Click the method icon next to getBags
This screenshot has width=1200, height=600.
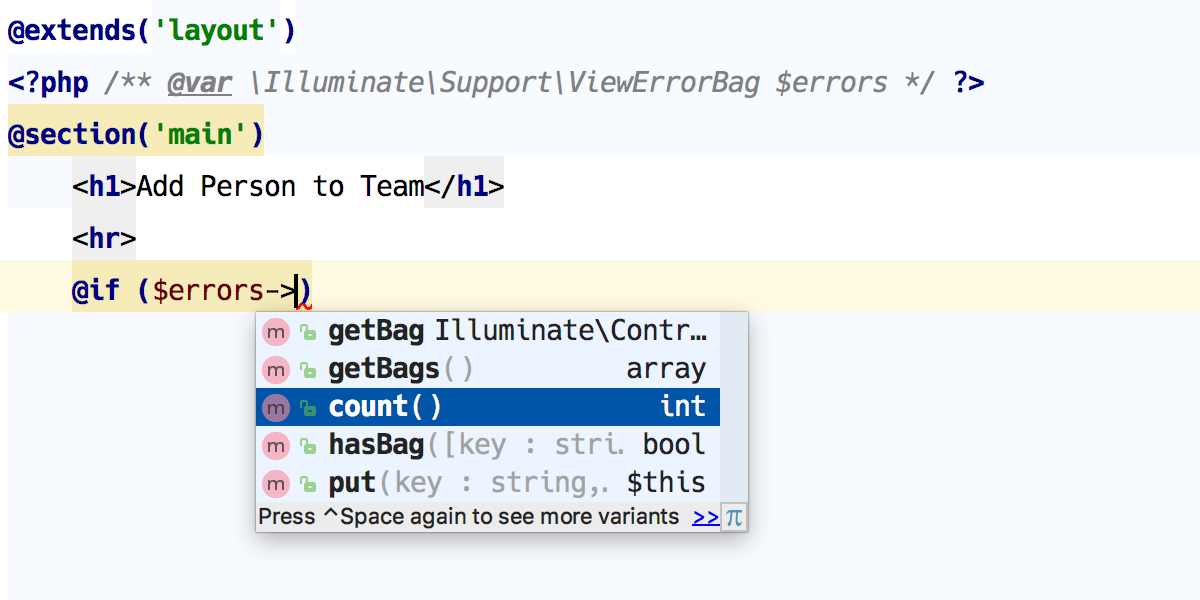tap(276, 369)
